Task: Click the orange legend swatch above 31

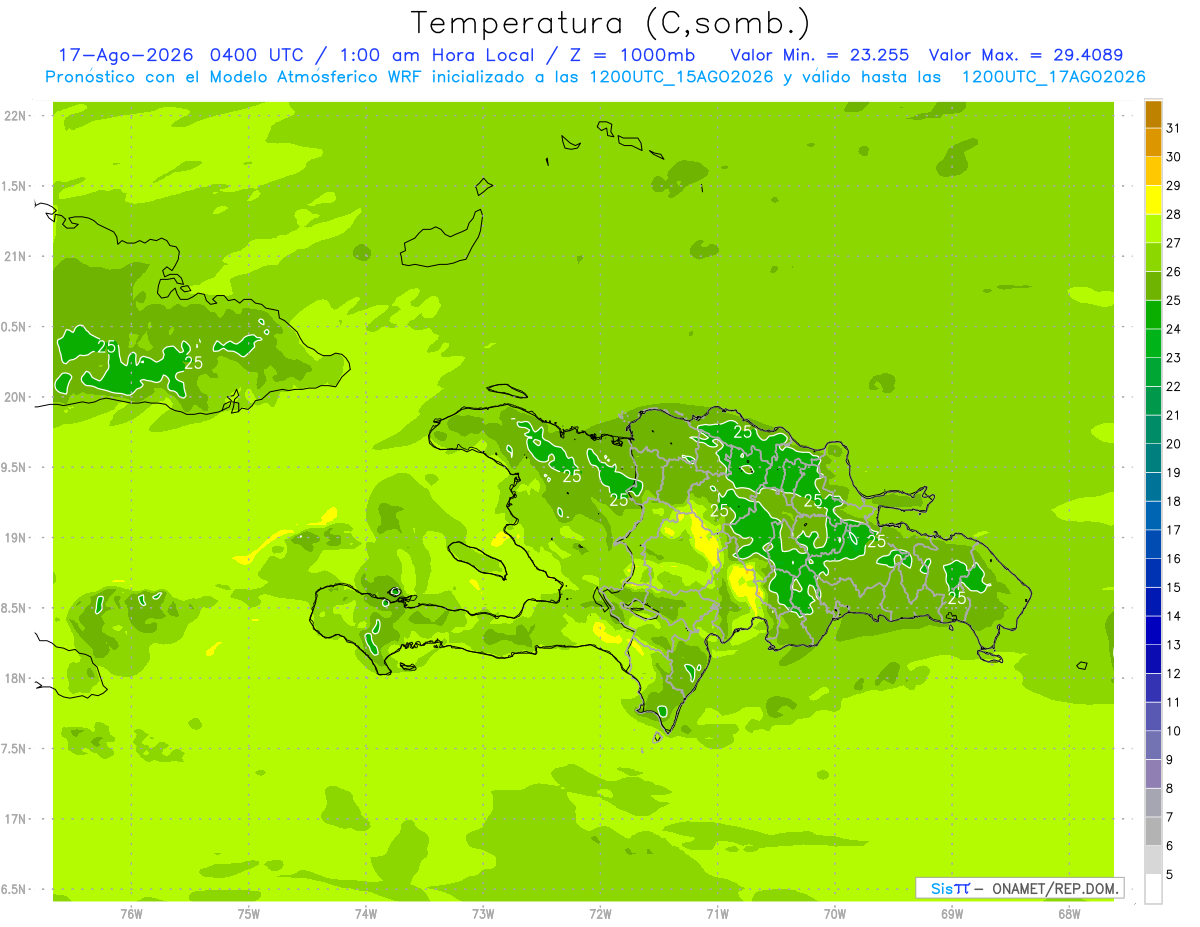Action: click(x=1153, y=114)
